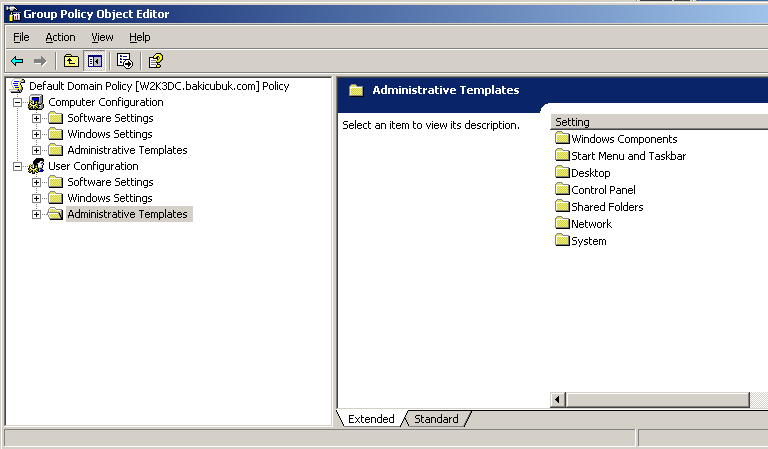Click the Desktop folder icon in list

click(x=562, y=172)
